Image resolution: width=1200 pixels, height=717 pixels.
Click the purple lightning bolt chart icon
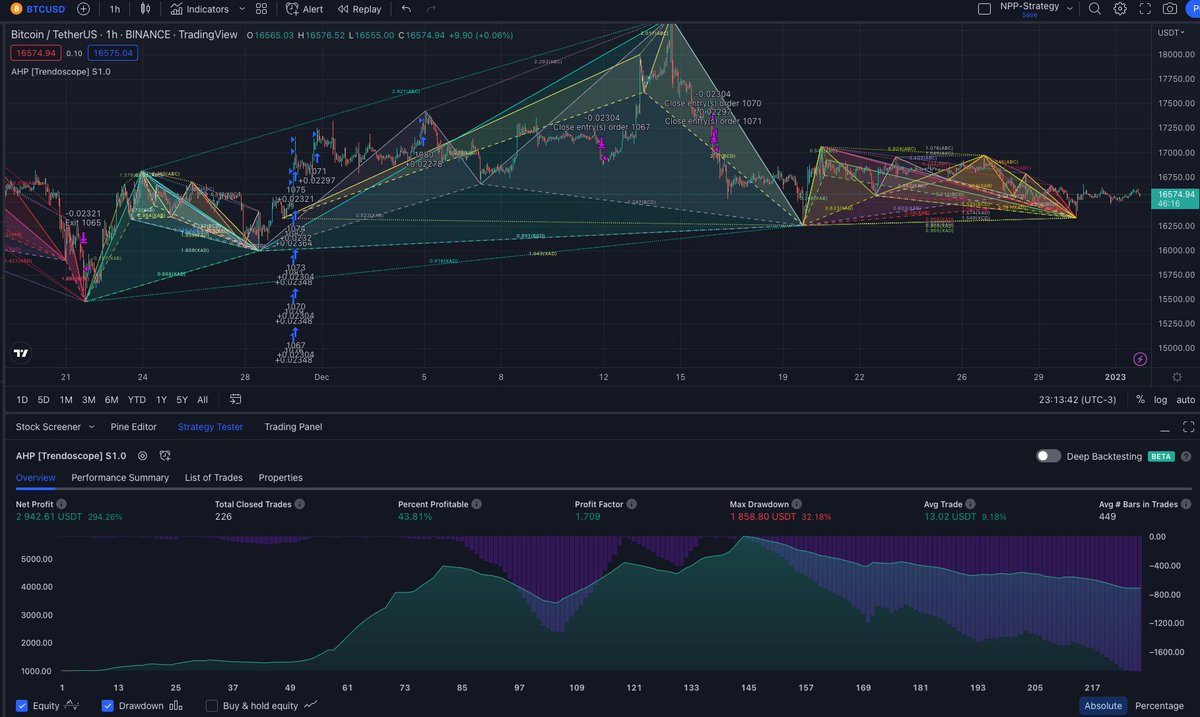click(1140, 359)
